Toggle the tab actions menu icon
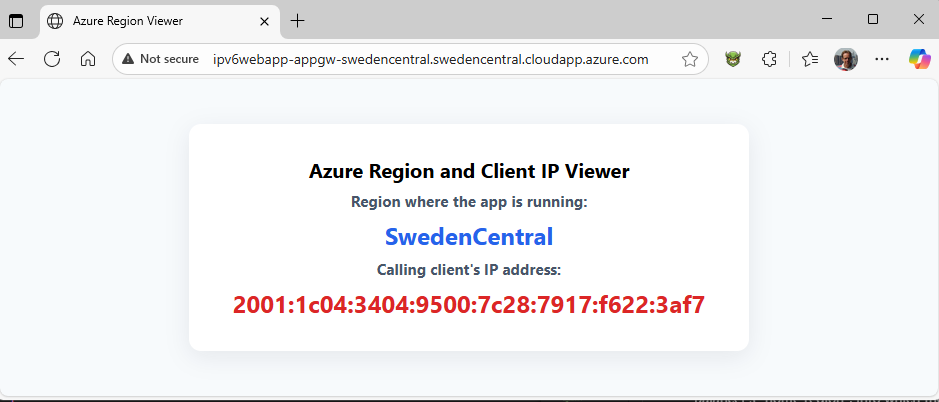Viewport: 939px width, 402px height. click(x=16, y=21)
